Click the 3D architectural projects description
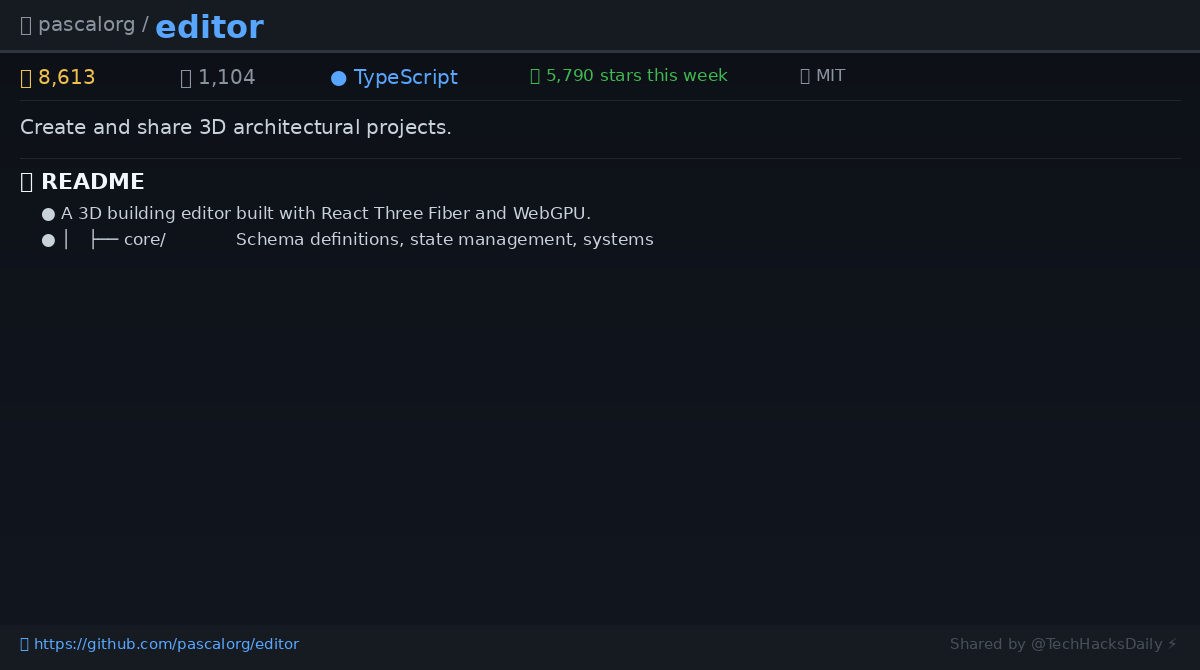Viewport: 1200px width, 670px height. 236,128
